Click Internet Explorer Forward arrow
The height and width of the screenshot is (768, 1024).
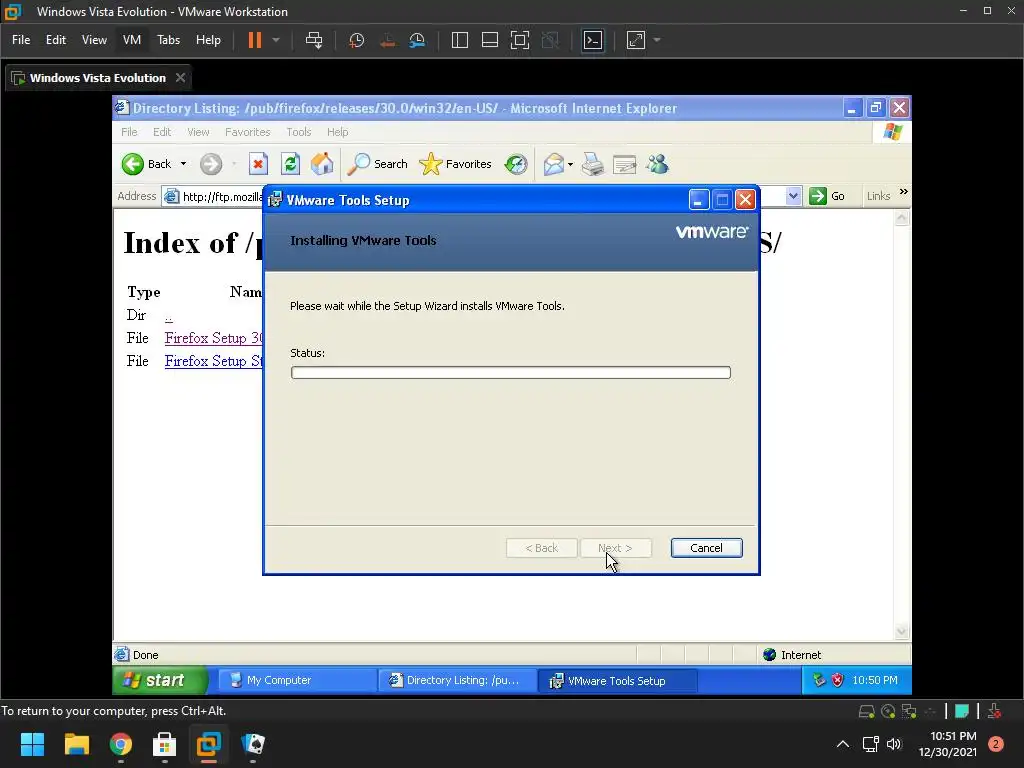(x=211, y=164)
